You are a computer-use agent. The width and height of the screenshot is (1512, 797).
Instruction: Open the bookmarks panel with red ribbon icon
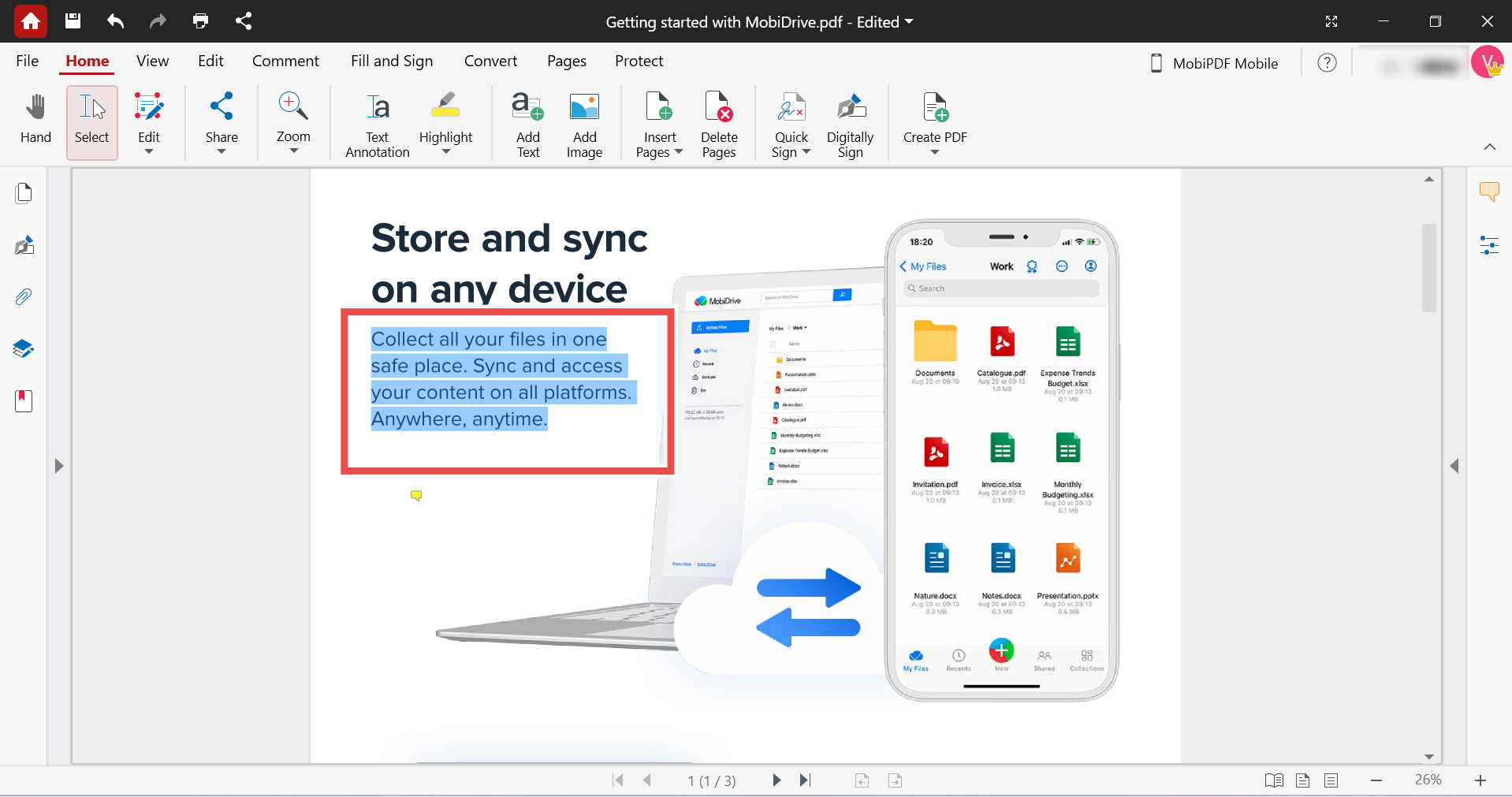click(24, 400)
